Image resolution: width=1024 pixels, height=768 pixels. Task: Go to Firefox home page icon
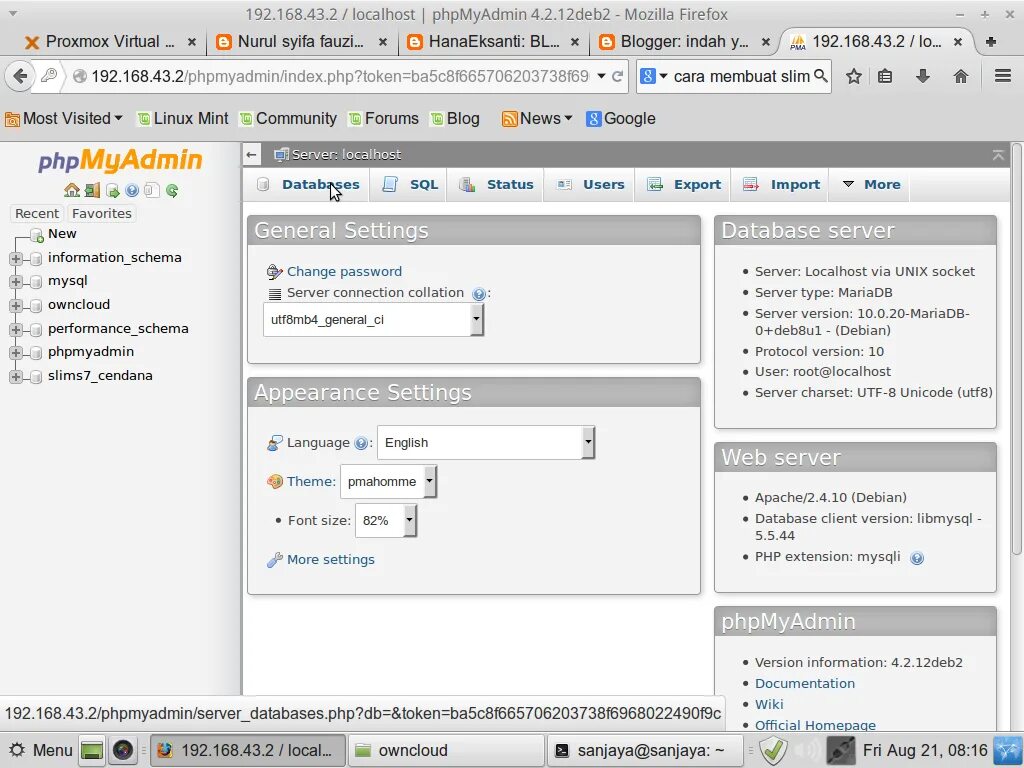tap(961, 76)
